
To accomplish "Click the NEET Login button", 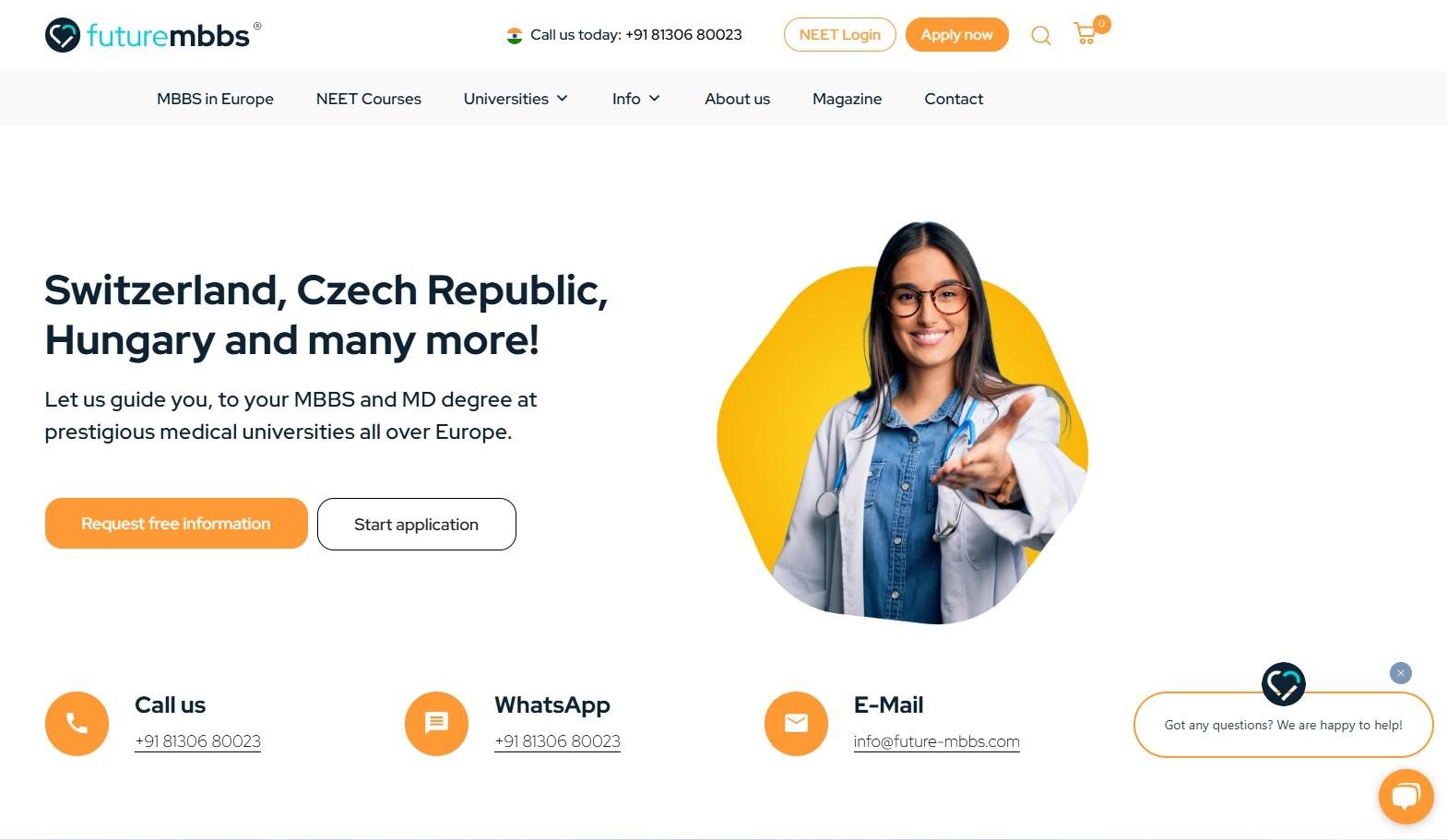I will pos(839,35).
